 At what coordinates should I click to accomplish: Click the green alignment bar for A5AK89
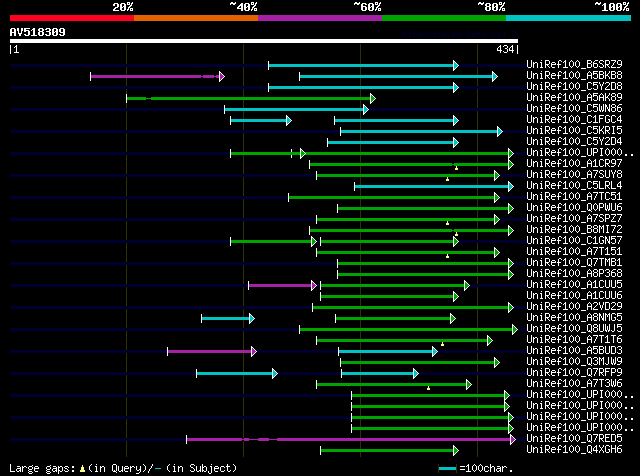pos(251,98)
